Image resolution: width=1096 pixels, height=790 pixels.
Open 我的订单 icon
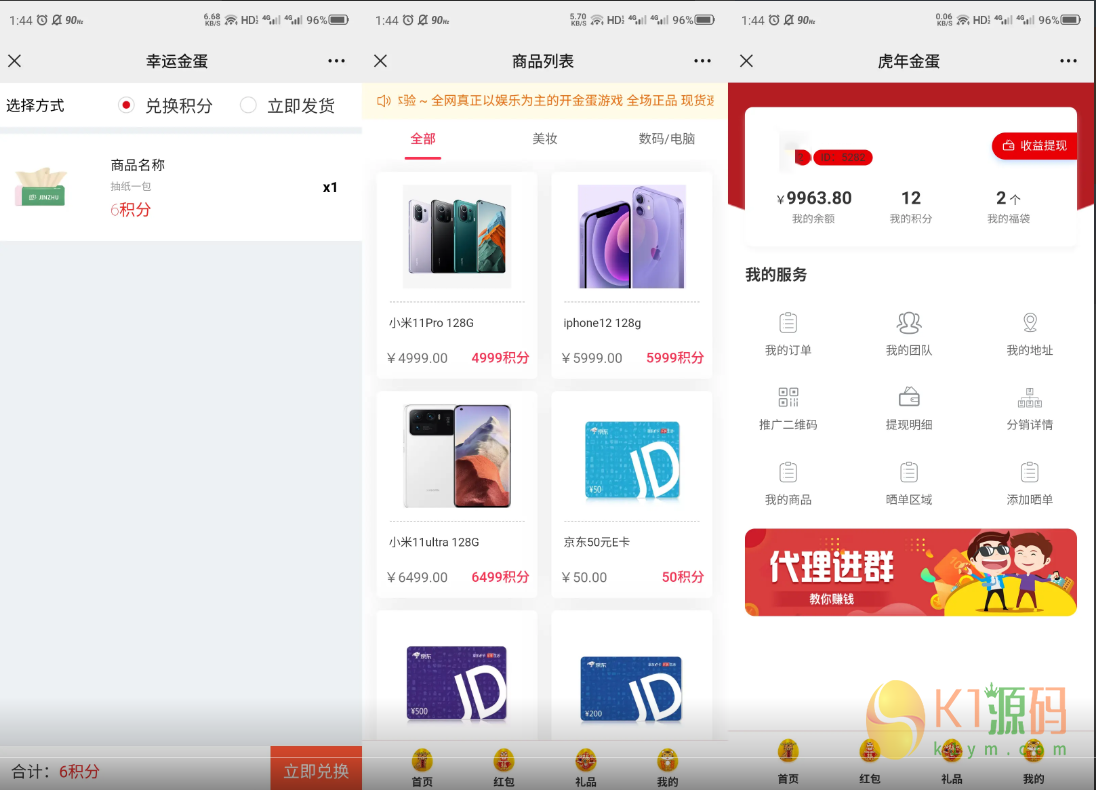[x=788, y=323]
